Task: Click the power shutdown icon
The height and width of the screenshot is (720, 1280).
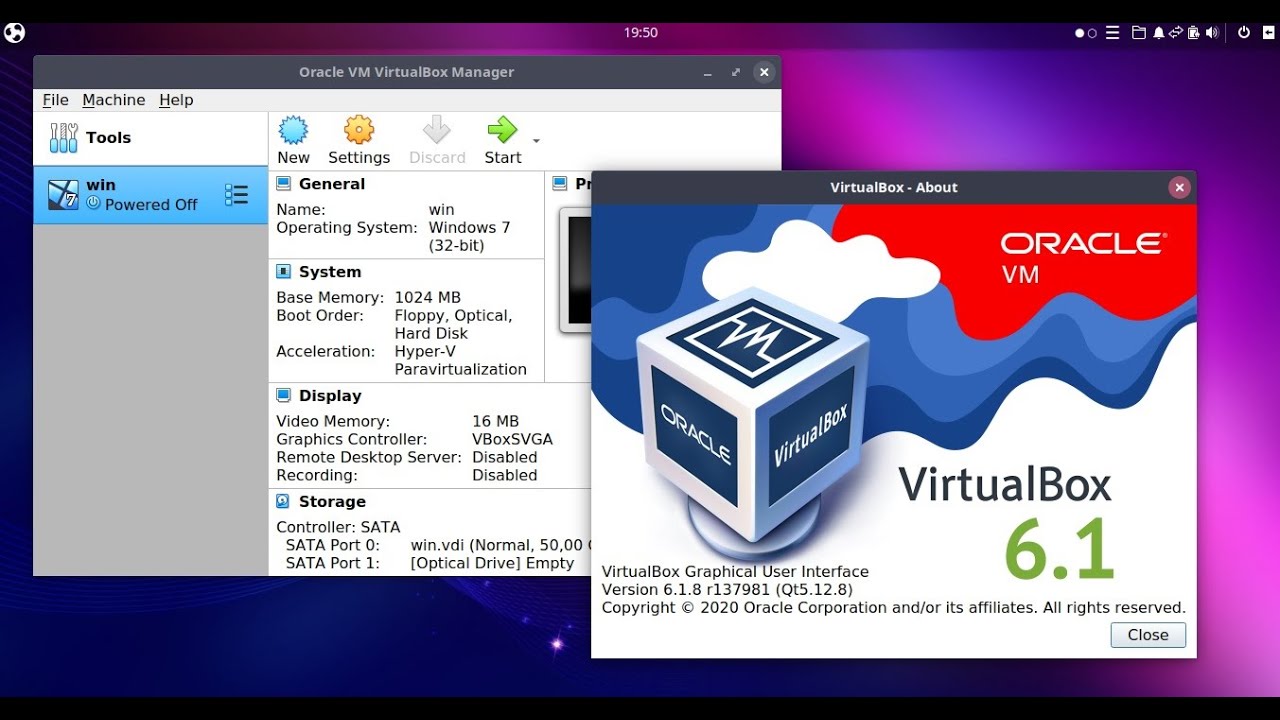Action: pyautogui.click(x=1244, y=33)
